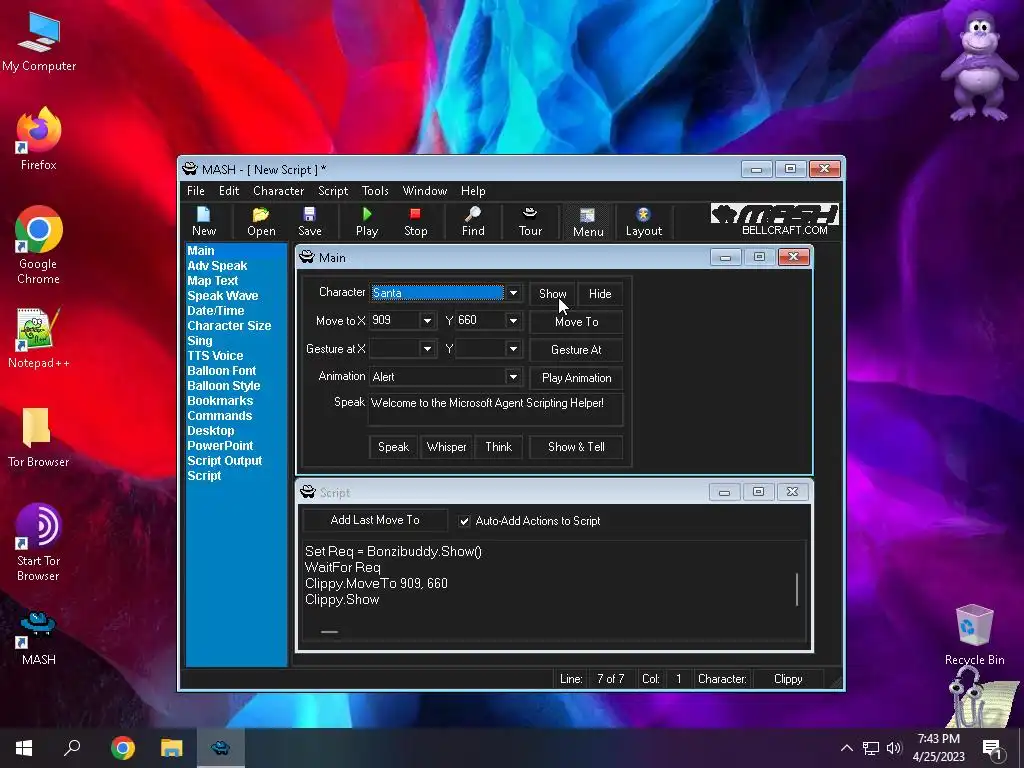Screen dimensions: 1024x768
Task: Select Adv Speak in sidebar
Action: coord(217,266)
